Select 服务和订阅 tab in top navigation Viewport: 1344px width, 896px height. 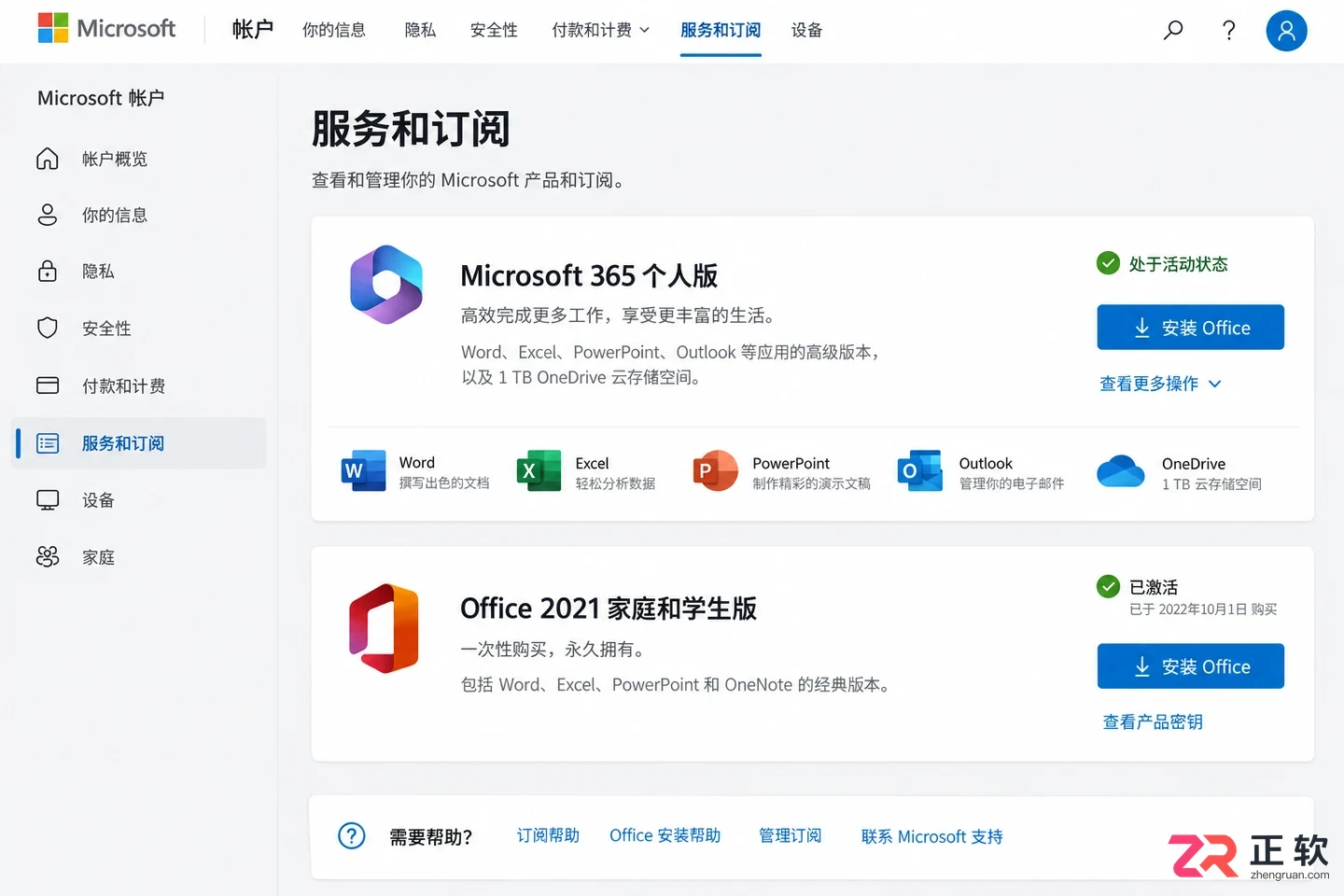(721, 30)
